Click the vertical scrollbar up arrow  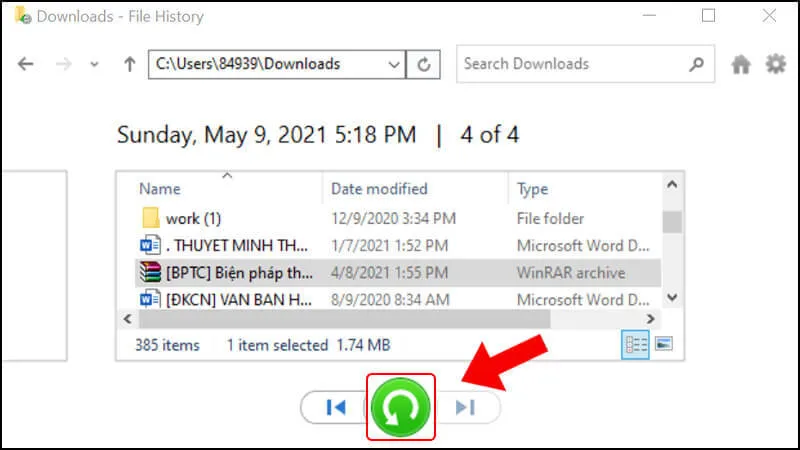click(x=672, y=185)
